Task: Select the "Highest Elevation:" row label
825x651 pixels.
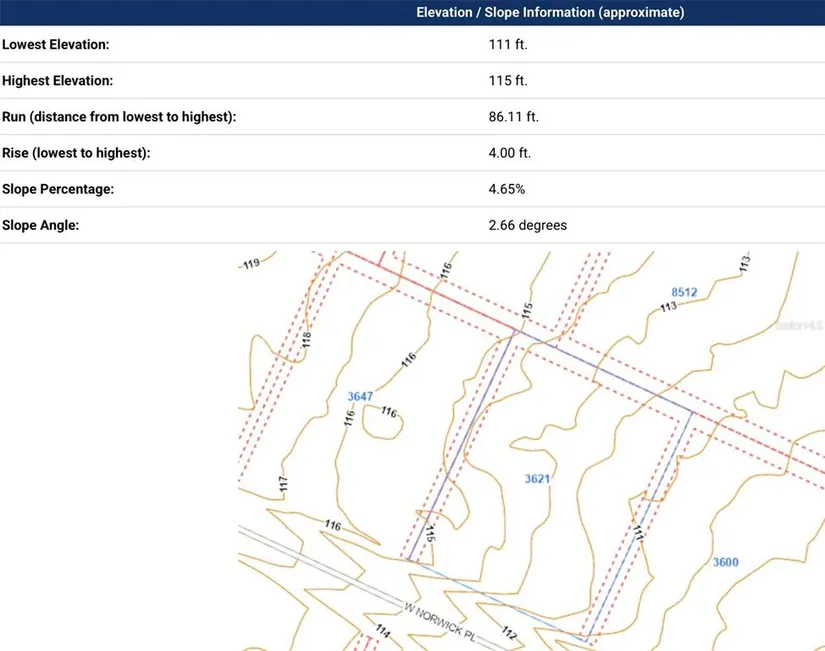Action: (58, 81)
